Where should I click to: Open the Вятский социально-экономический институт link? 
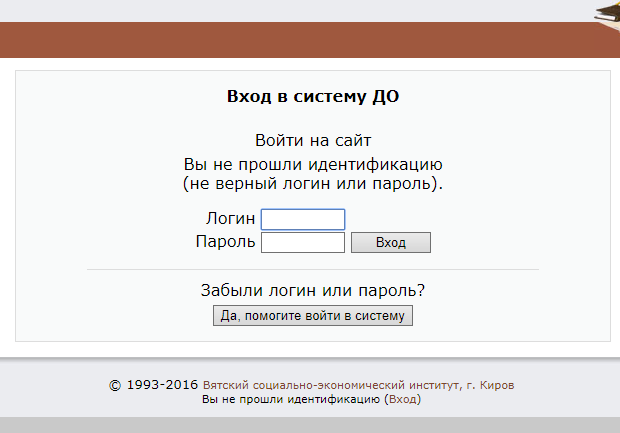tap(358, 385)
